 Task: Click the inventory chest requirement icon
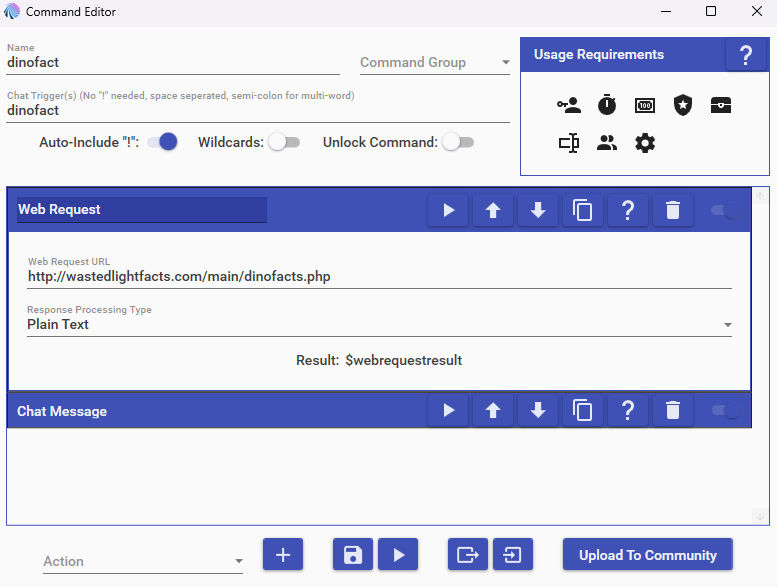(x=721, y=105)
